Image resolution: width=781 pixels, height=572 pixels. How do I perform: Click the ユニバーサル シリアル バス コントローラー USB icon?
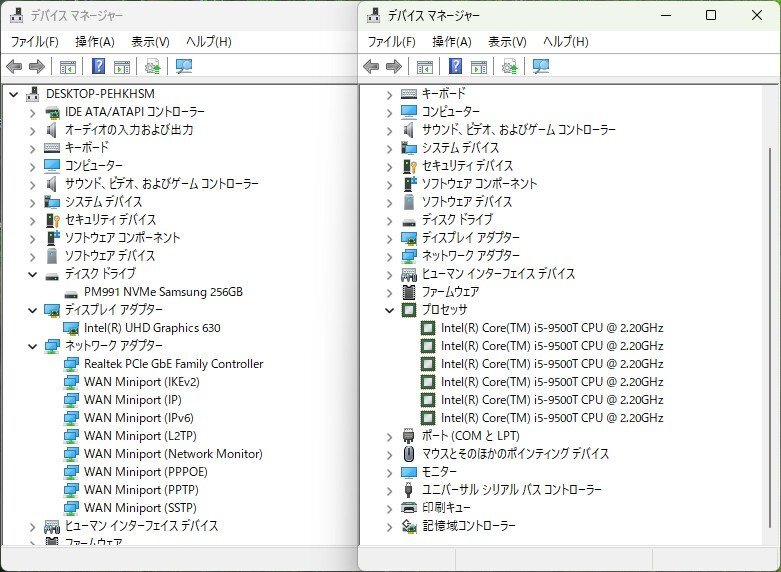click(408, 490)
